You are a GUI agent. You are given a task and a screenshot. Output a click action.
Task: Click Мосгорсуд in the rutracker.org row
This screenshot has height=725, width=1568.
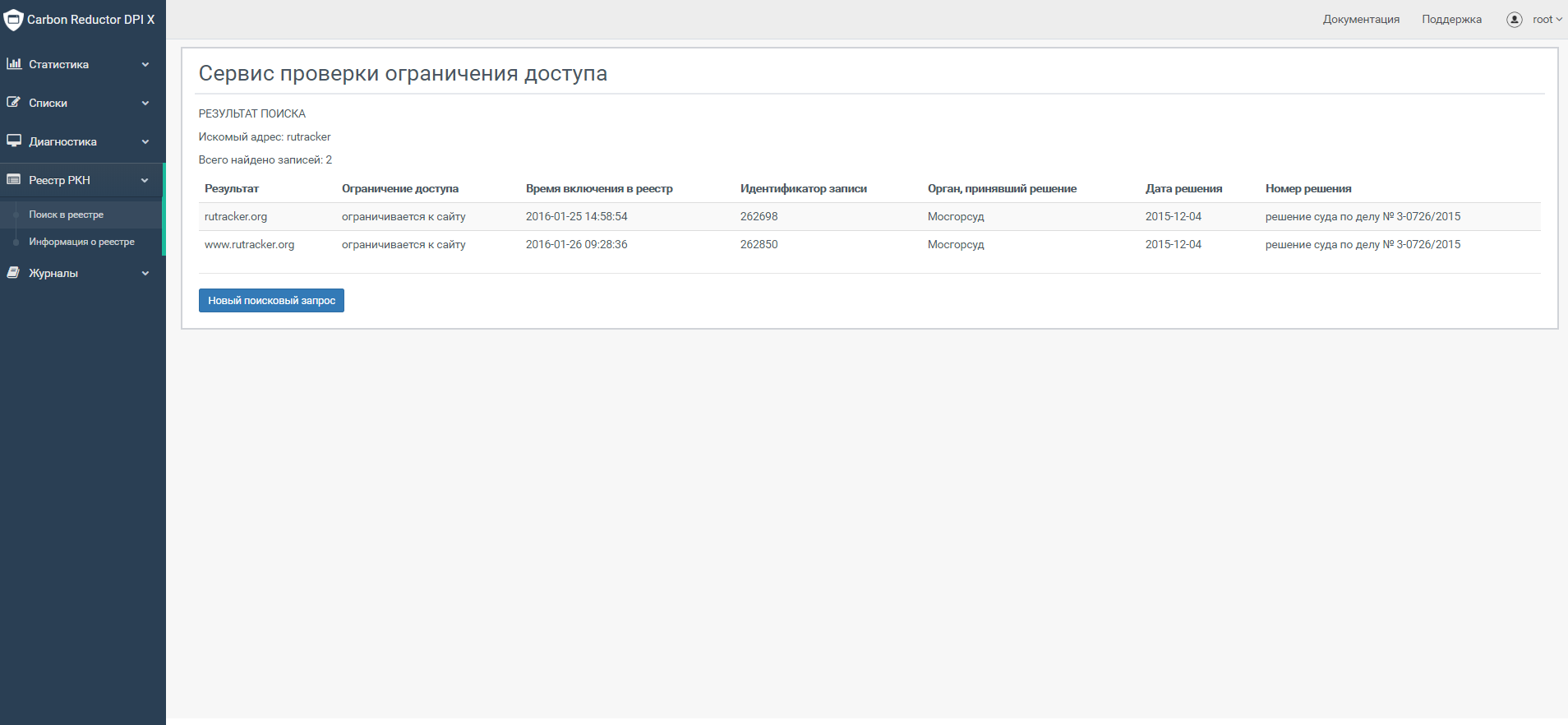956,216
